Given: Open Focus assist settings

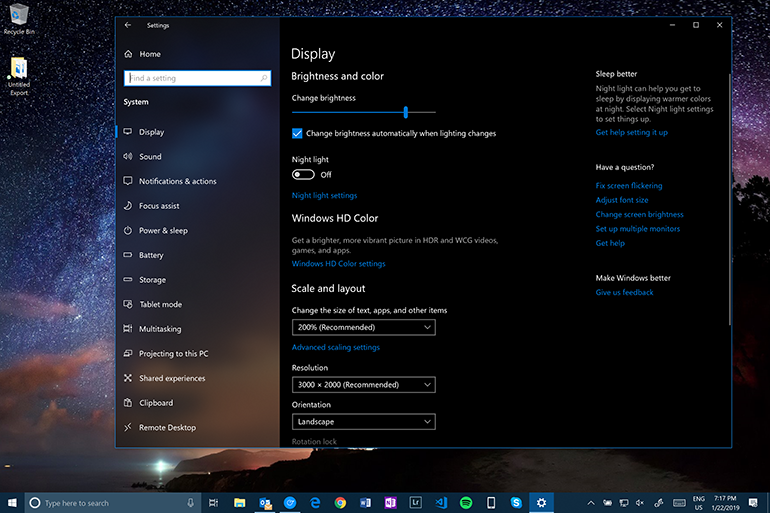Looking at the screenshot, I should [x=159, y=206].
